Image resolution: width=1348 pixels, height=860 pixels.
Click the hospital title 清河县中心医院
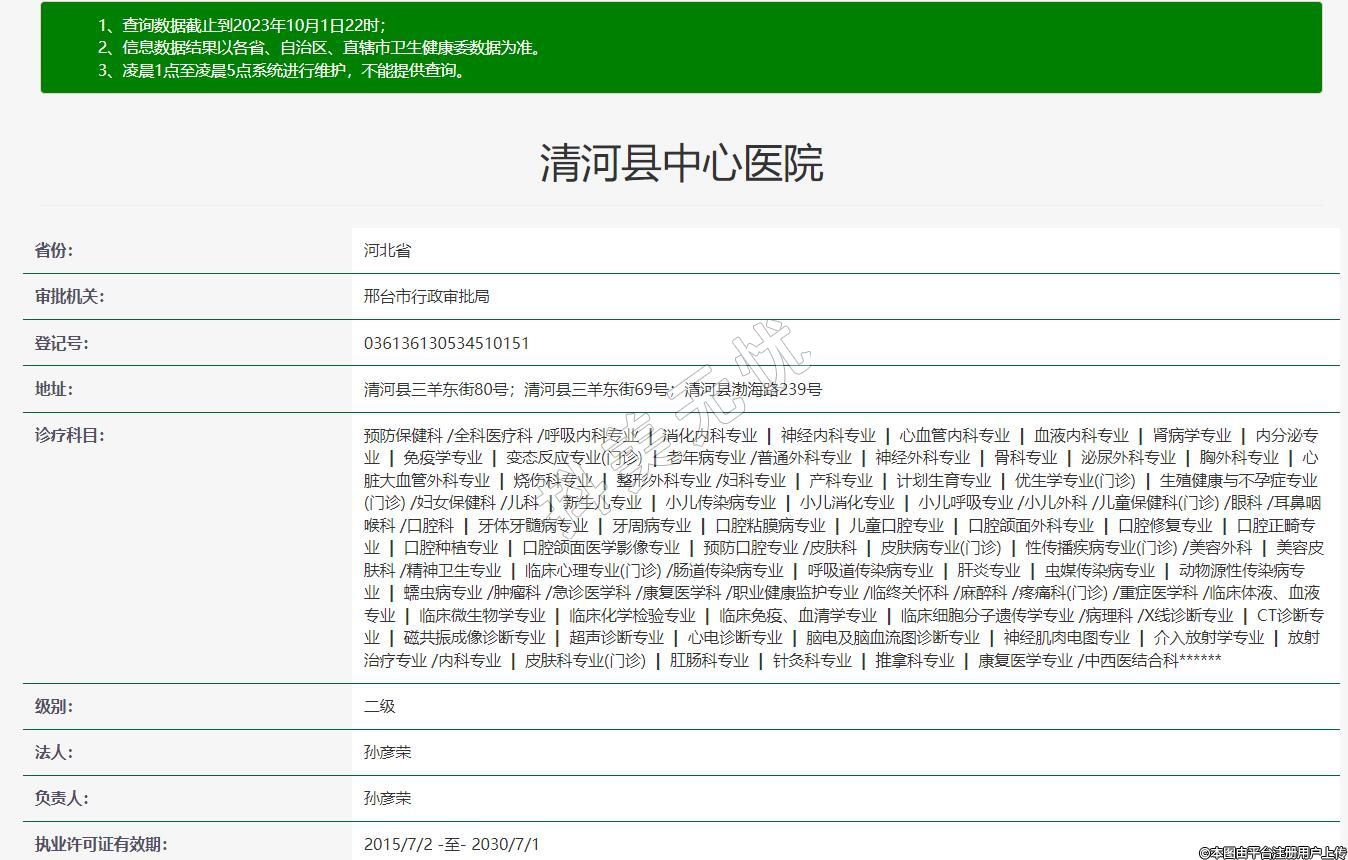click(681, 163)
